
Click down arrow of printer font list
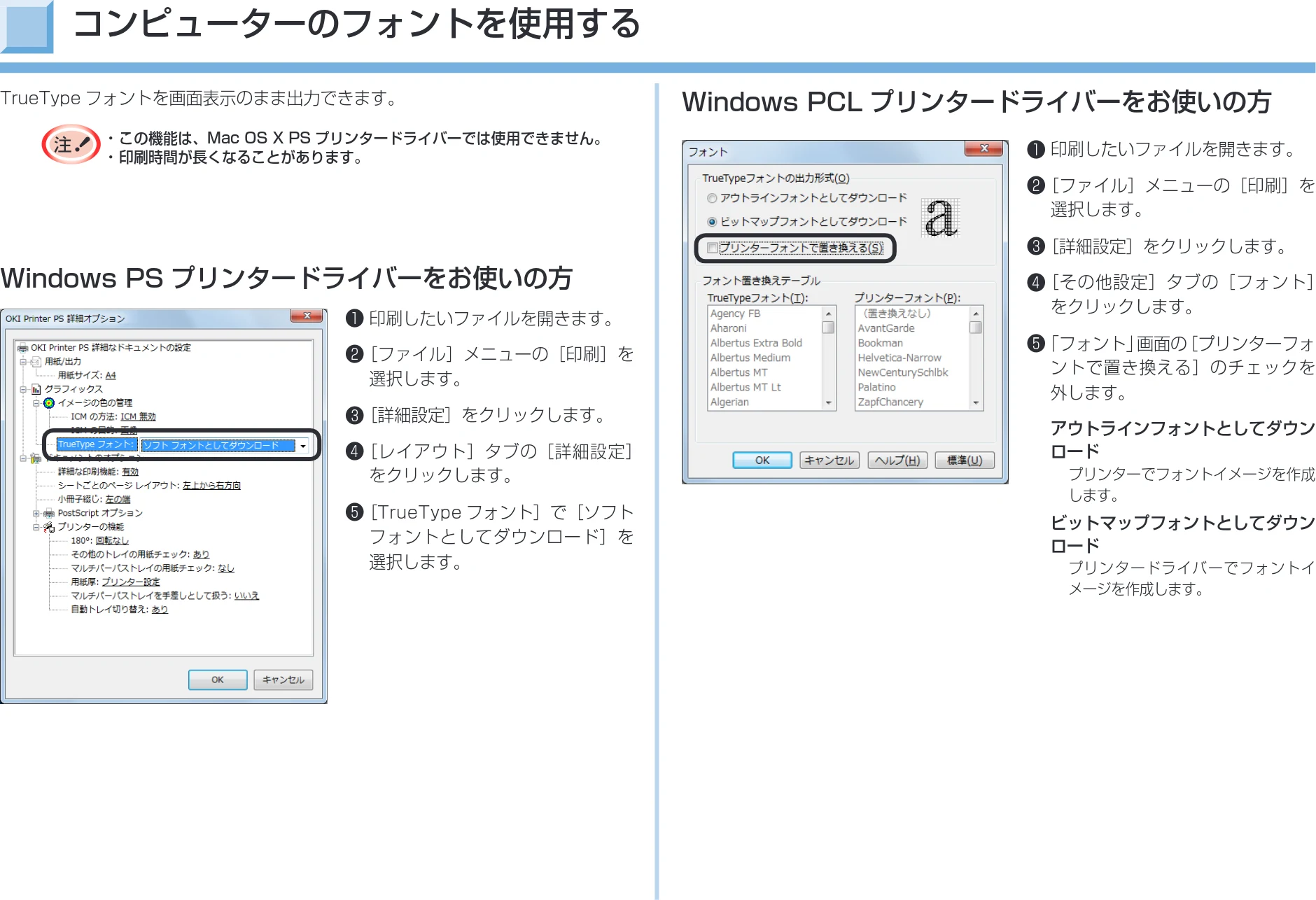click(x=976, y=403)
